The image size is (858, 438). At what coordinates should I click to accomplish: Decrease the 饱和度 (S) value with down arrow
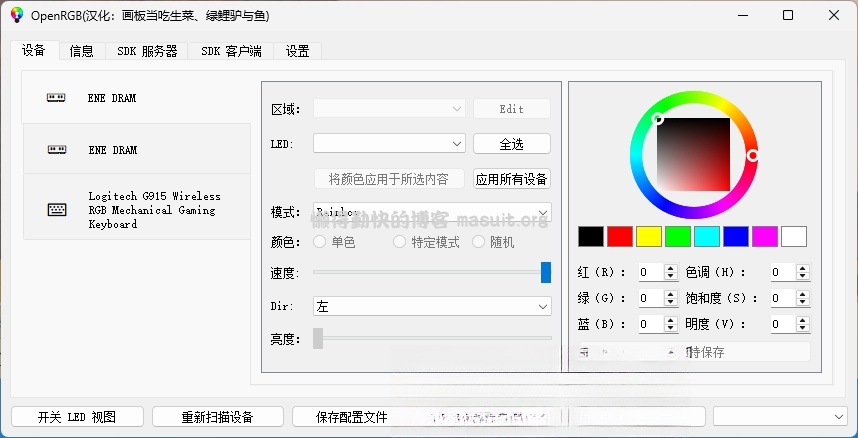[803, 302]
